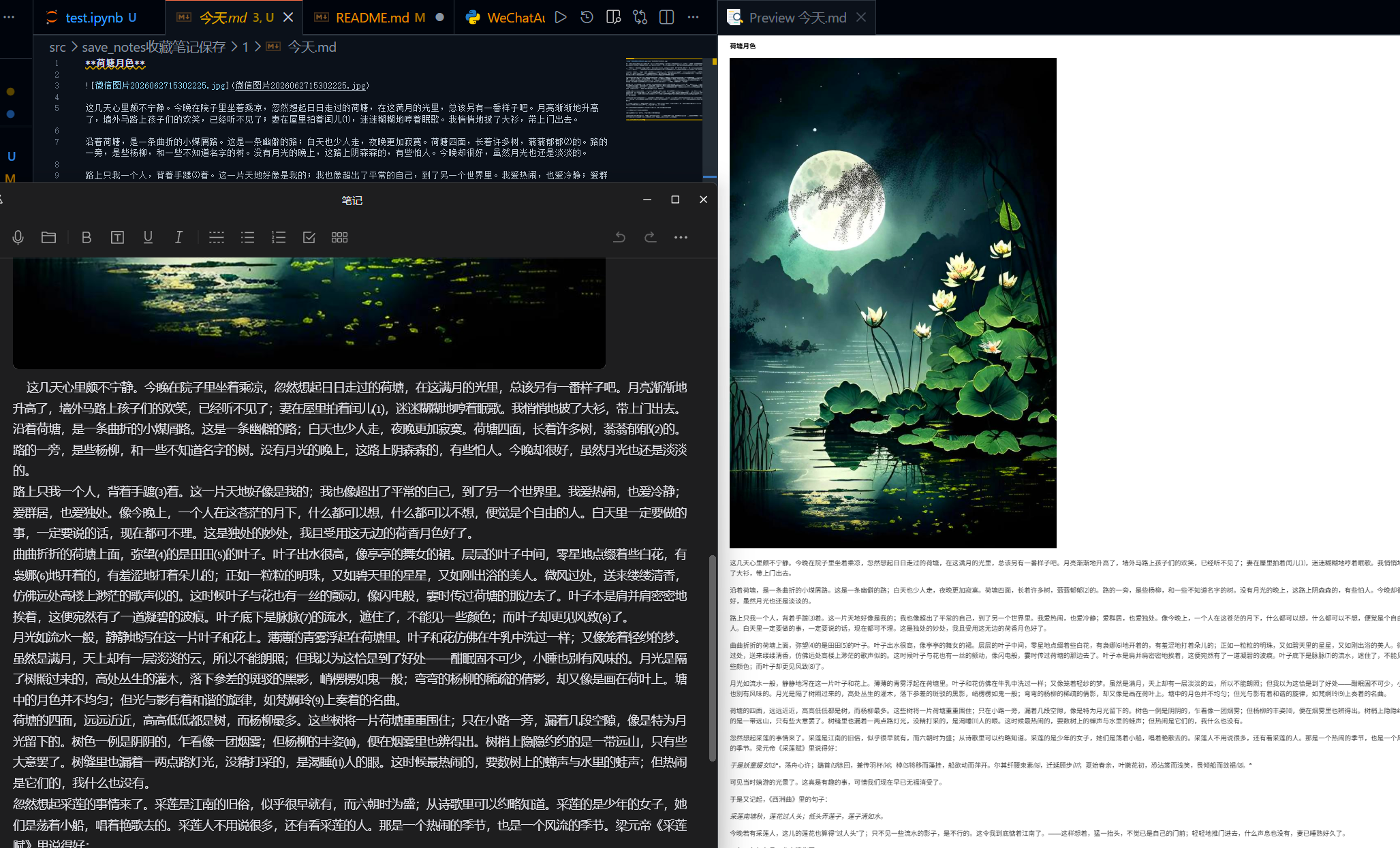Close the Preview 今天.md tab

[x=861, y=17]
